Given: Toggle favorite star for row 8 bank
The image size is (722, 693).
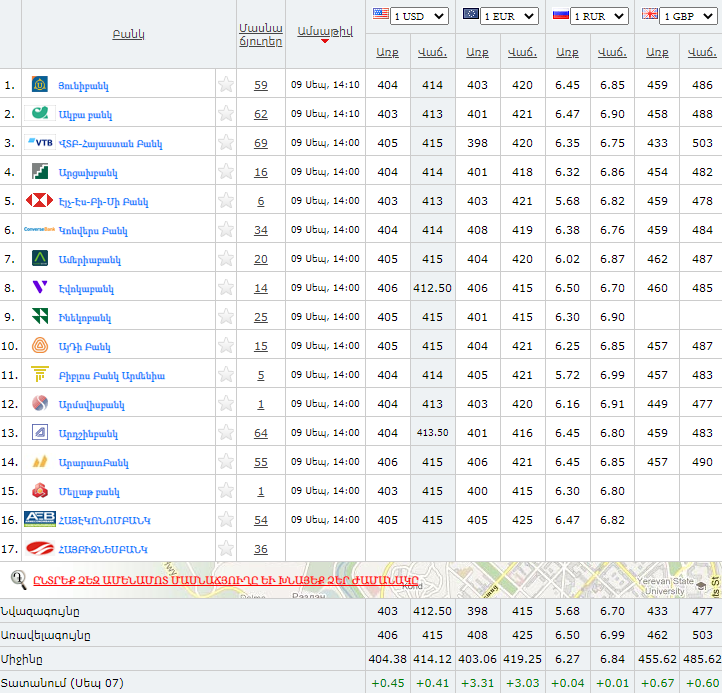Looking at the screenshot, I should pyautogui.click(x=226, y=287).
